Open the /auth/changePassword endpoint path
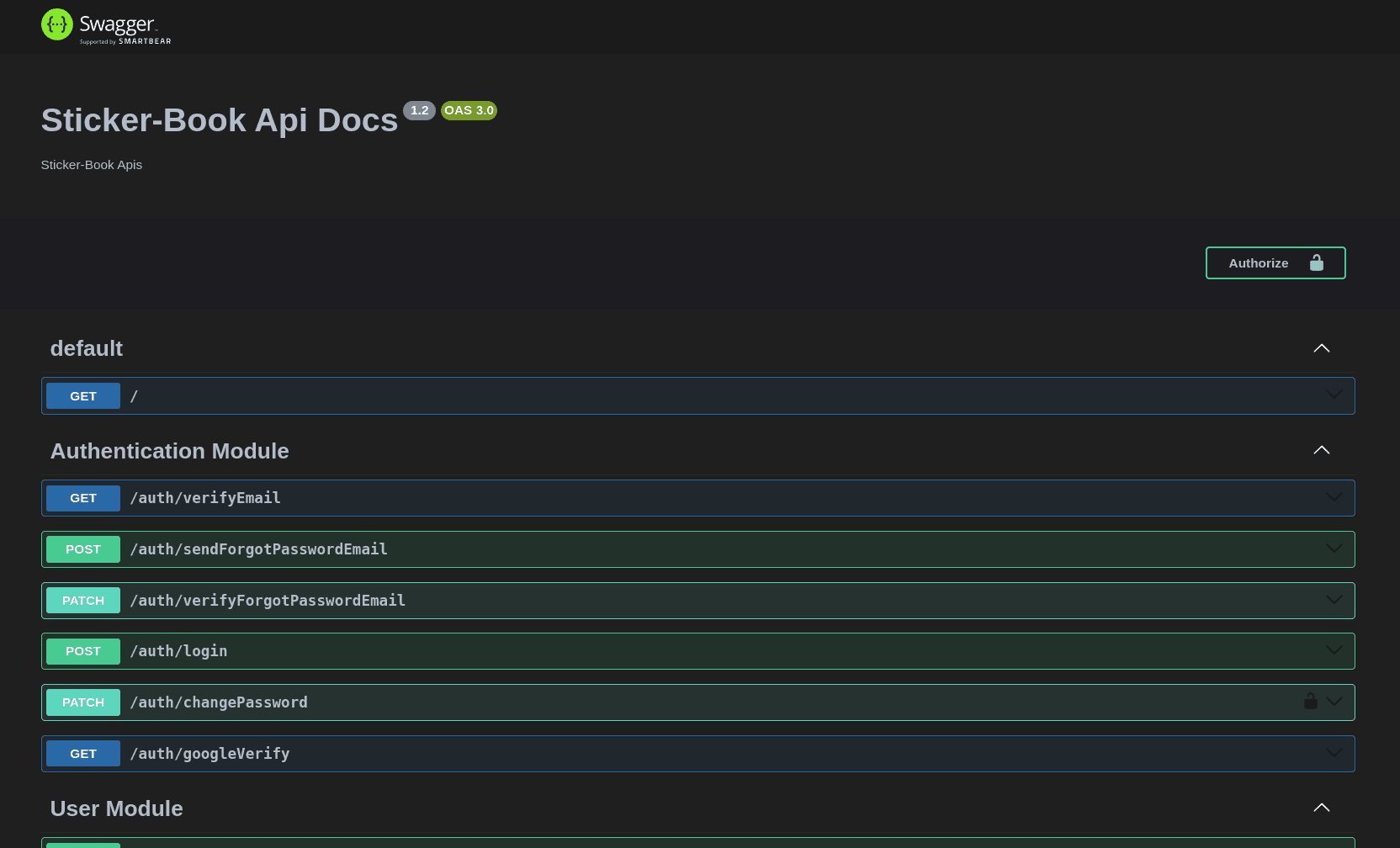The image size is (1400, 848). [219, 702]
